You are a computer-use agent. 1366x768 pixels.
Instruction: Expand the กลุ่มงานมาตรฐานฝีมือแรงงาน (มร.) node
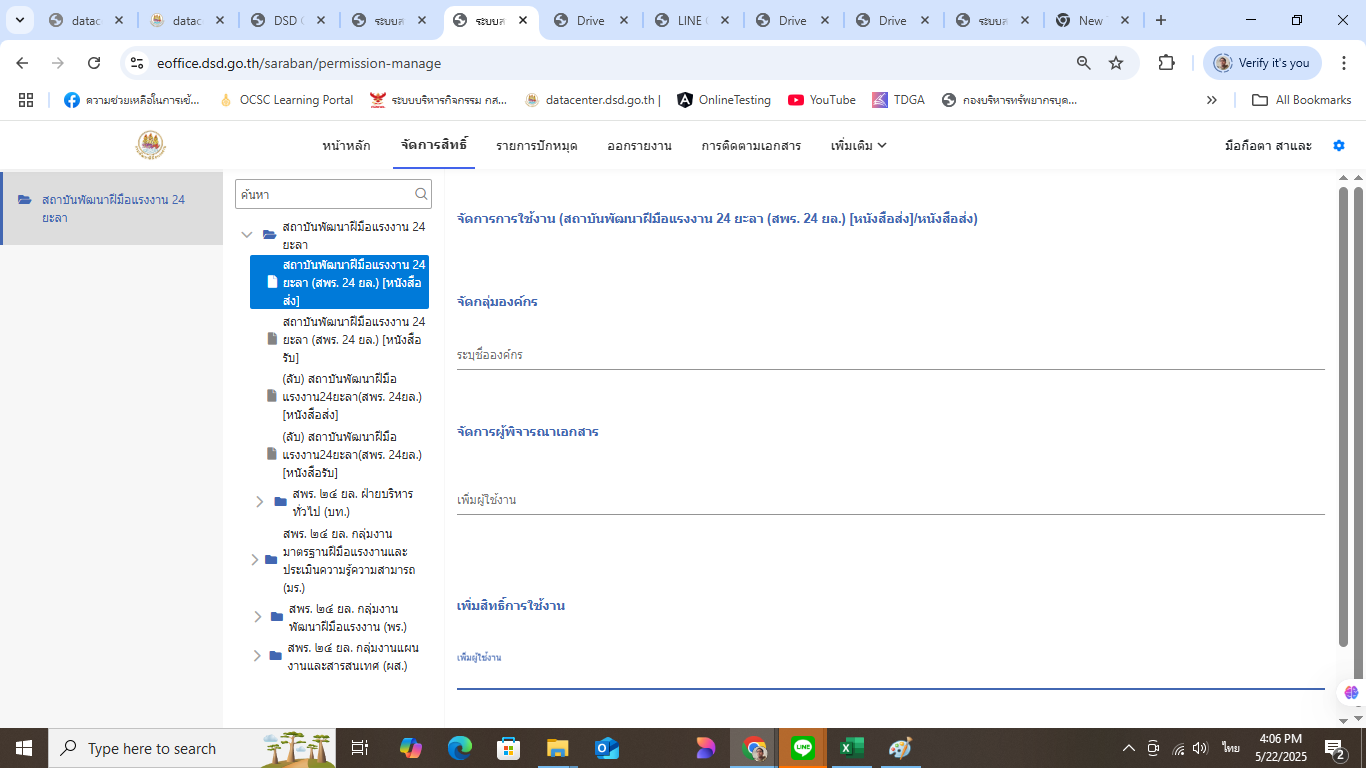(x=255, y=560)
